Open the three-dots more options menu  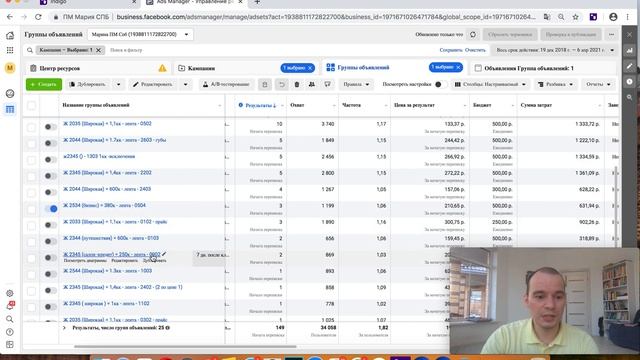pyautogui.click(x=611, y=35)
